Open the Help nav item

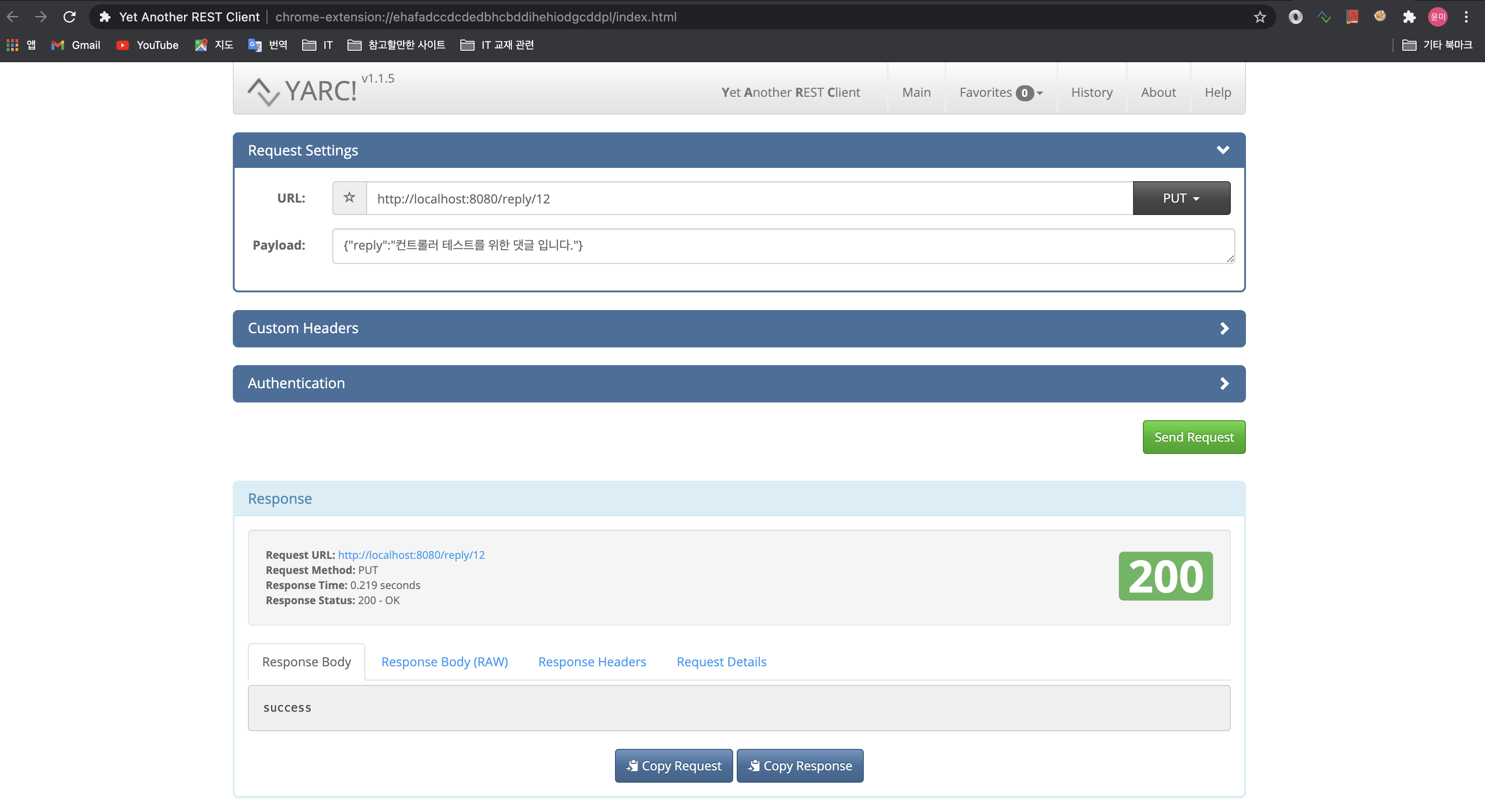pos(1218,92)
